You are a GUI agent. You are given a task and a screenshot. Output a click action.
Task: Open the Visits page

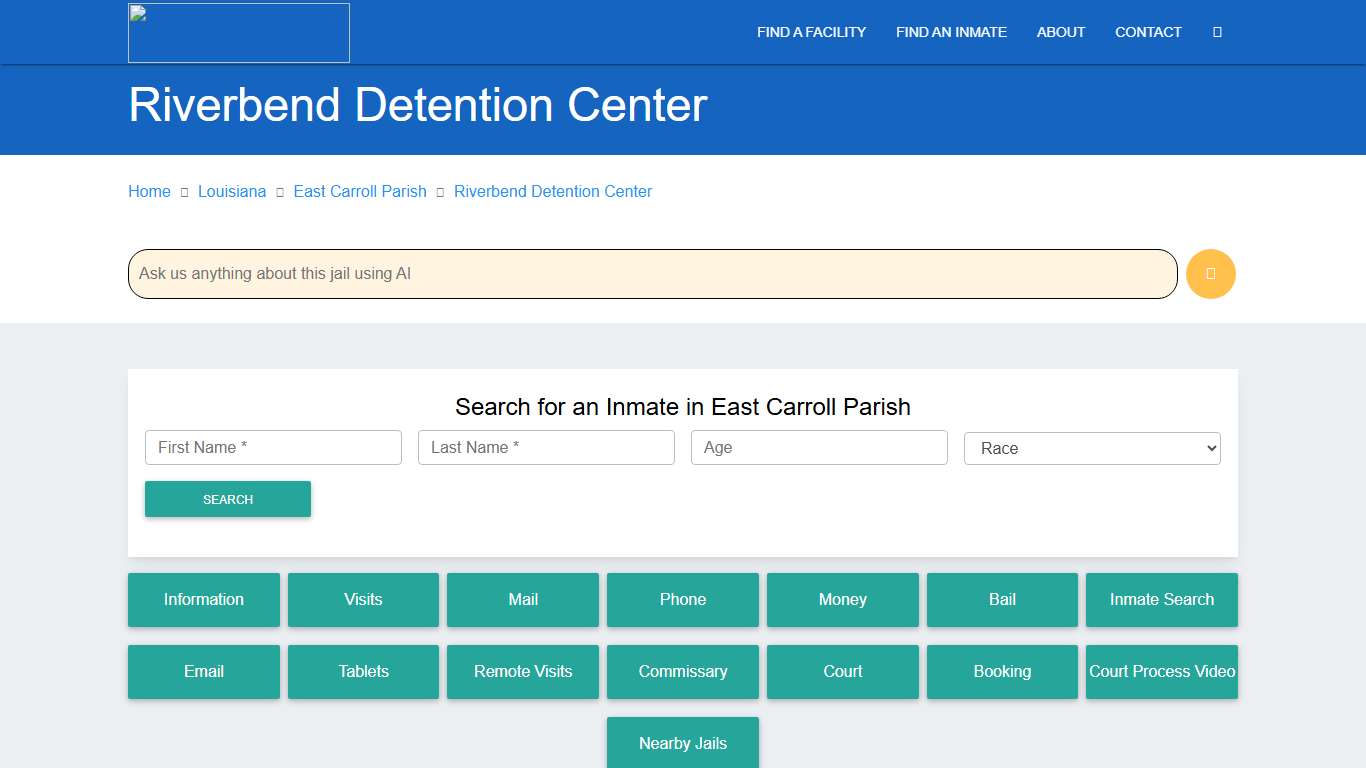point(363,599)
